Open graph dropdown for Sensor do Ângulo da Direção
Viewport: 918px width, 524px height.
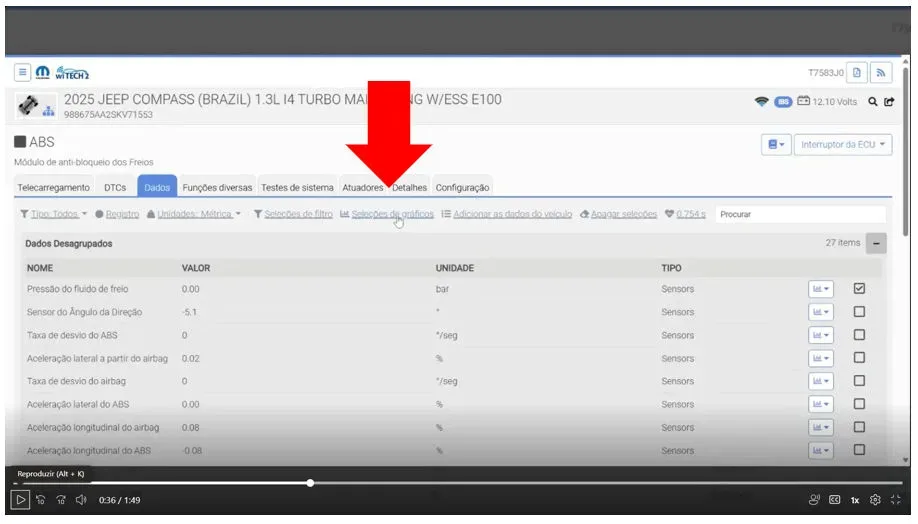(821, 312)
